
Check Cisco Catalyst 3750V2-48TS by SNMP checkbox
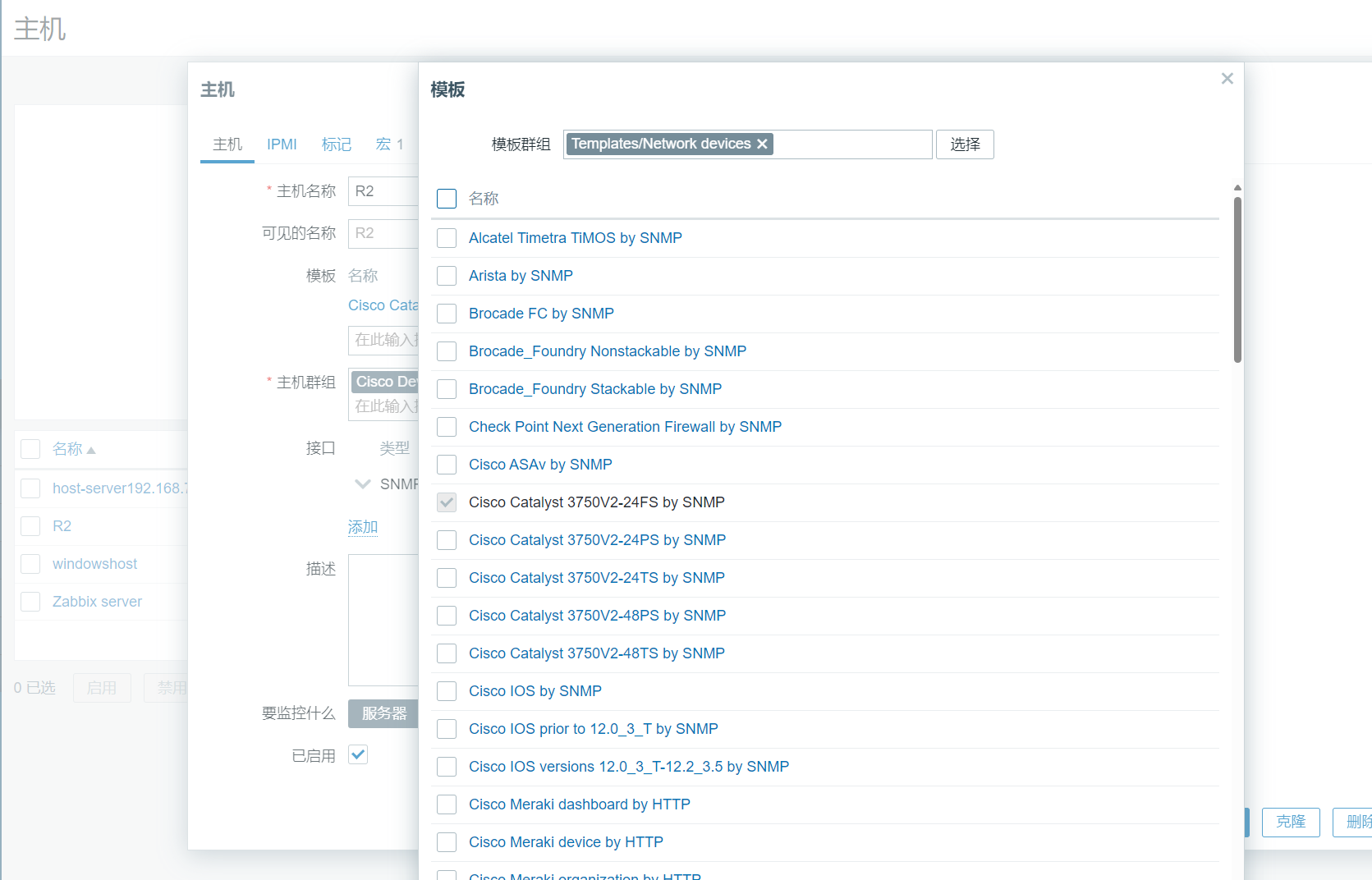(447, 653)
